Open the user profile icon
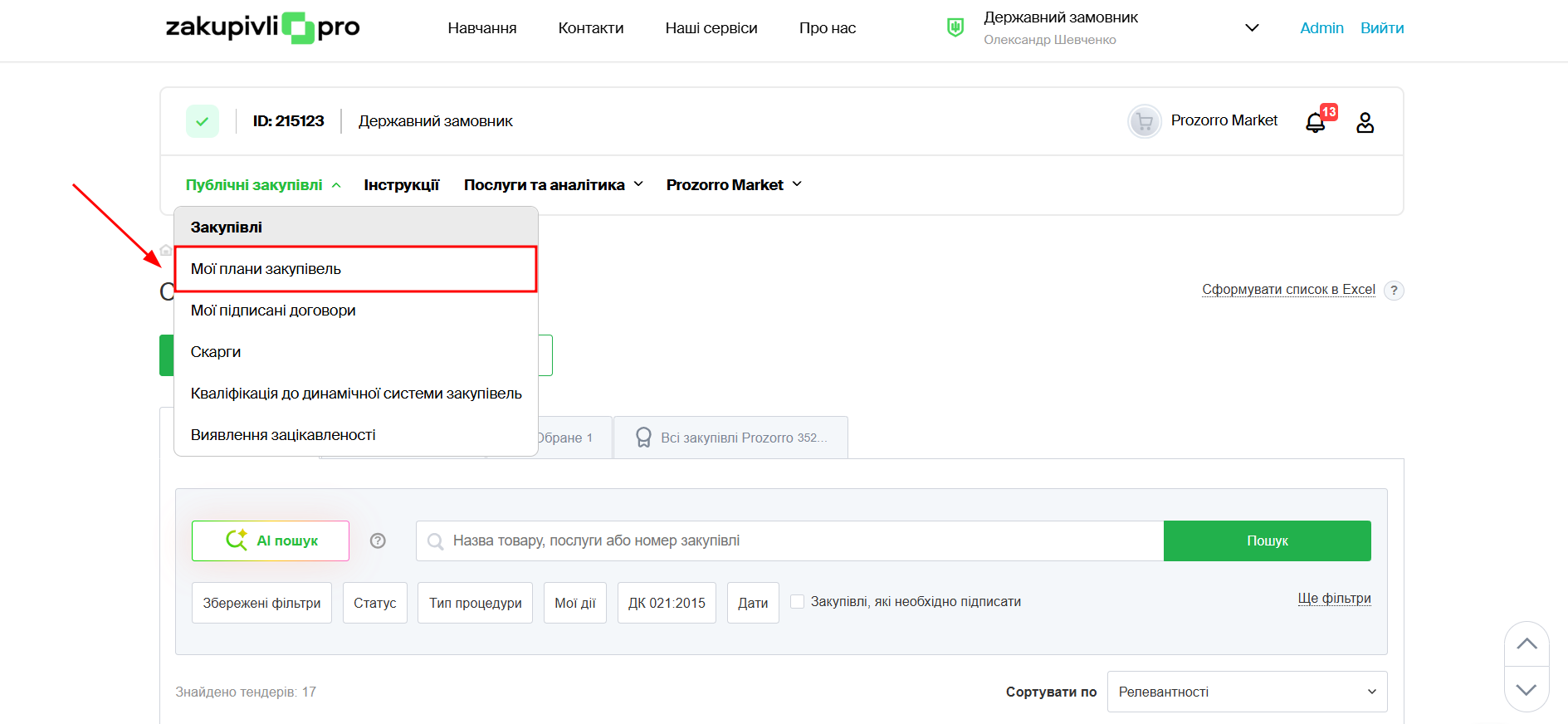1568x724 pixels. (1365, 123)
